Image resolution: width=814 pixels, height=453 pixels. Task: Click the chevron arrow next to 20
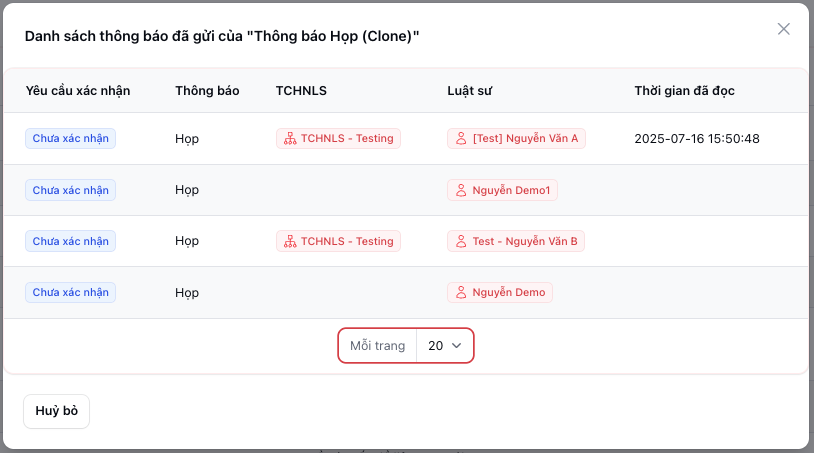click(x=457, y=346)
